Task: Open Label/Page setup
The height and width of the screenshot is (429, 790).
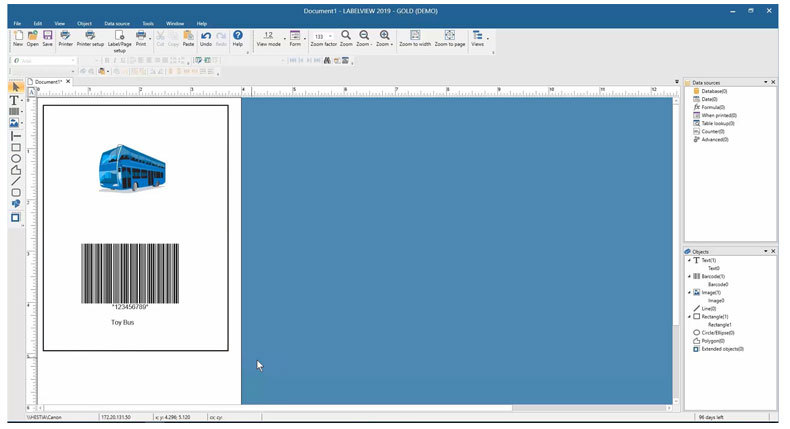Action: coord(119,39)
